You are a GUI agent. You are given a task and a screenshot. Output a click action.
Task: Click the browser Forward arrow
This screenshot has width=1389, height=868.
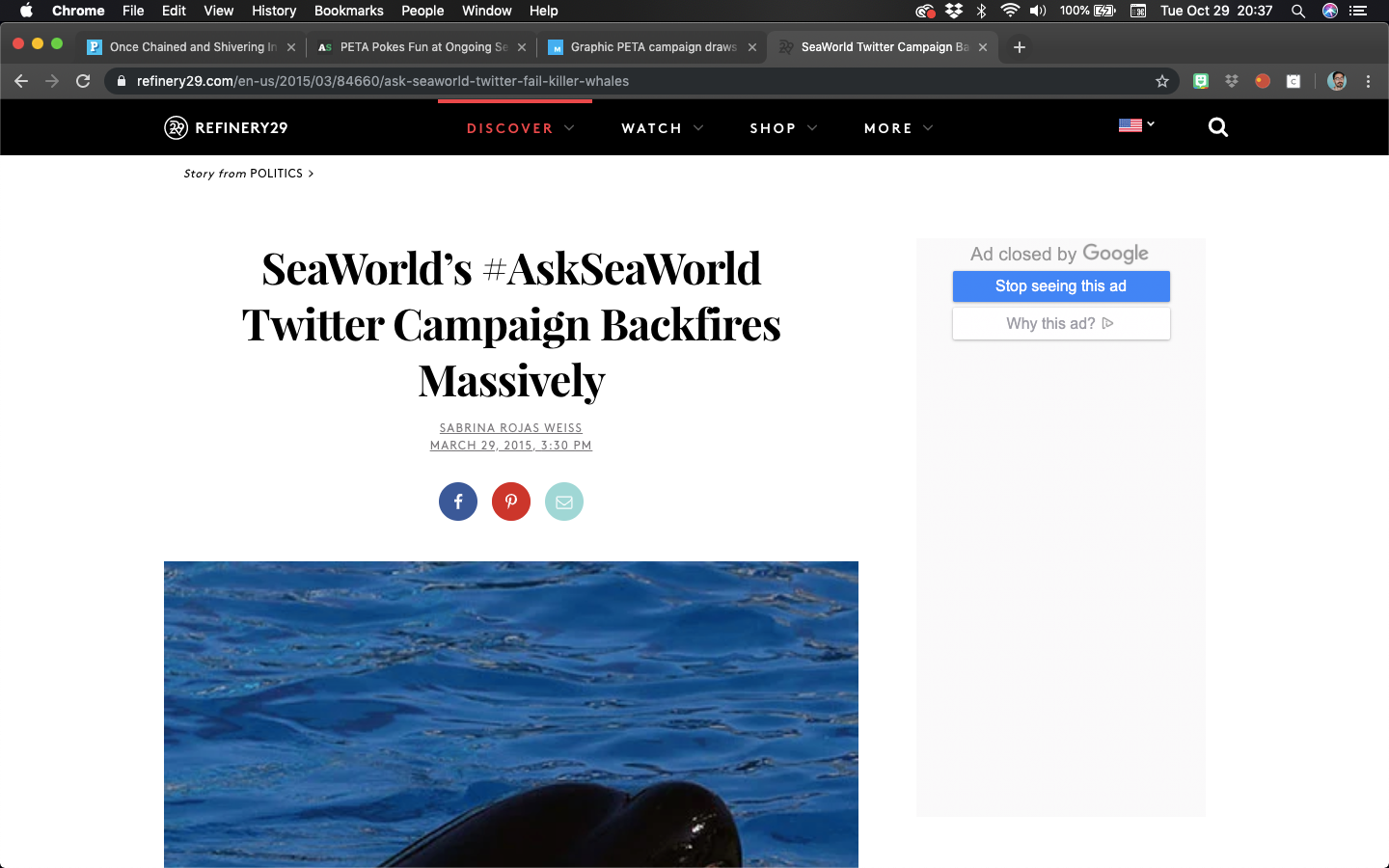(x=52, y=81)
